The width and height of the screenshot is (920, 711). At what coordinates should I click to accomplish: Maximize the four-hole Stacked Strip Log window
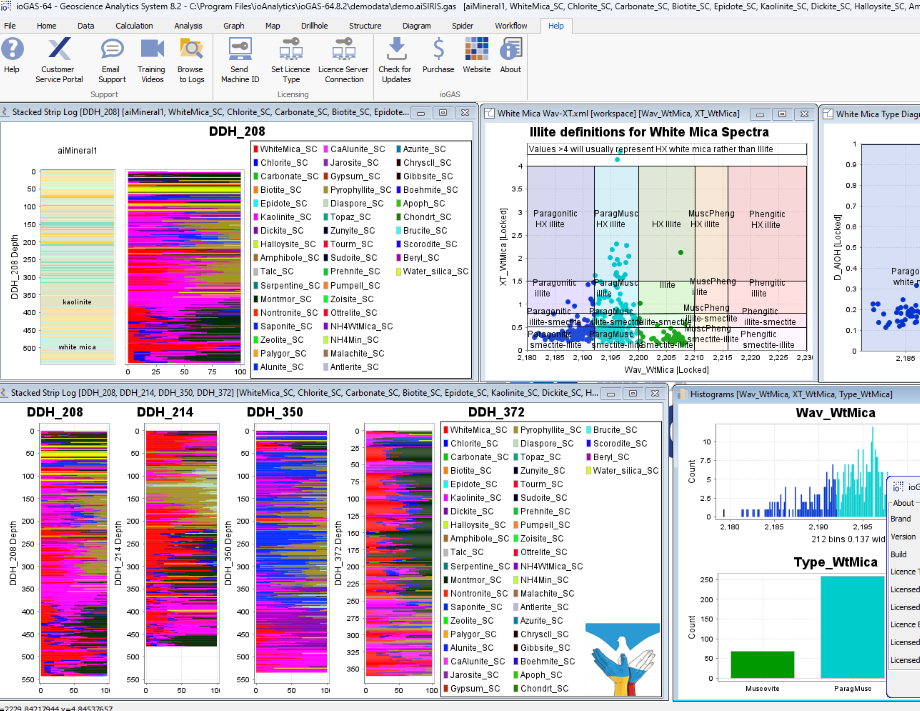tap(633, 394)
